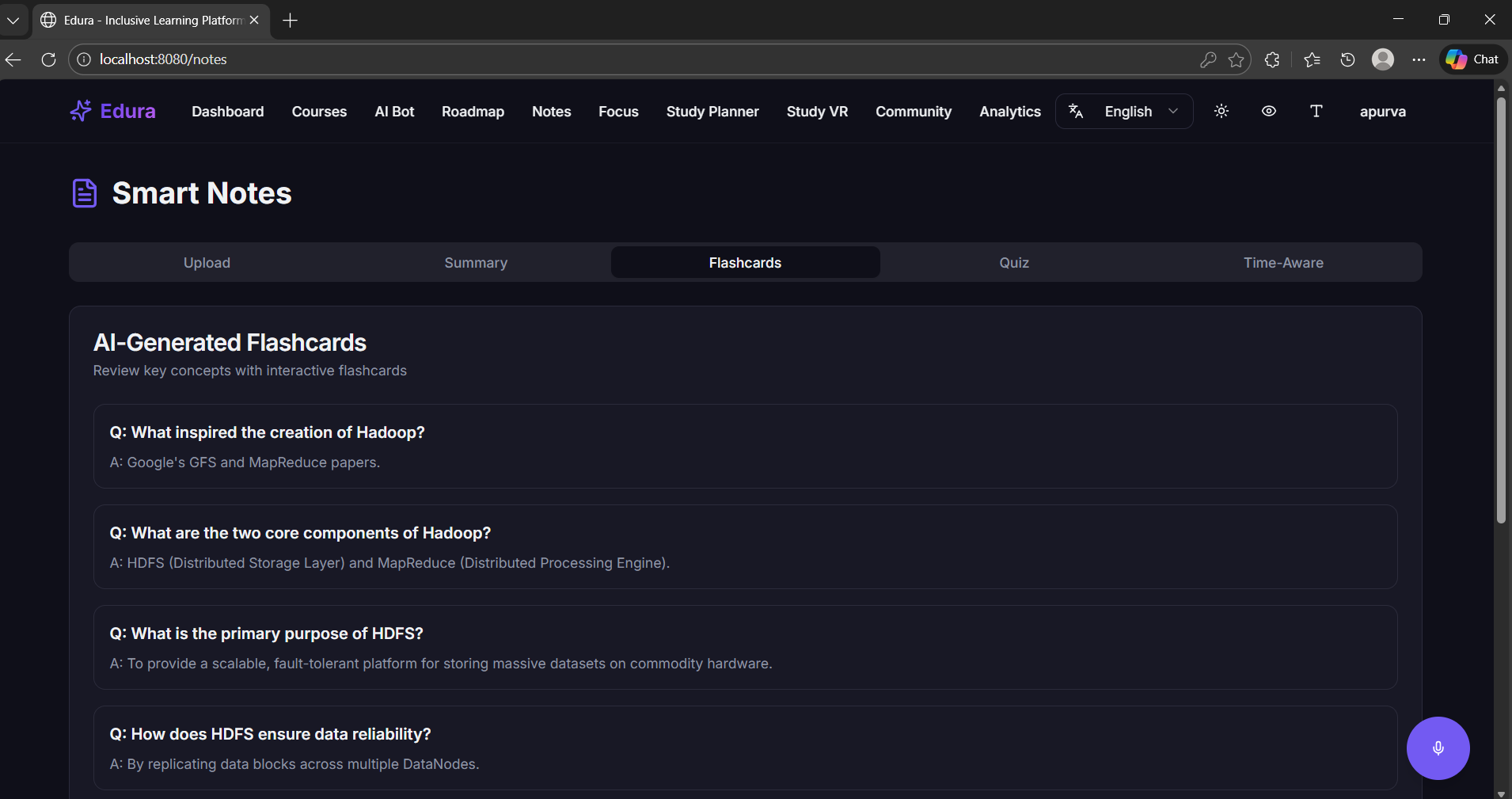Open the tab search chevron dropdown
This screenshot has width=1512, height=799.
coord(13,21)
